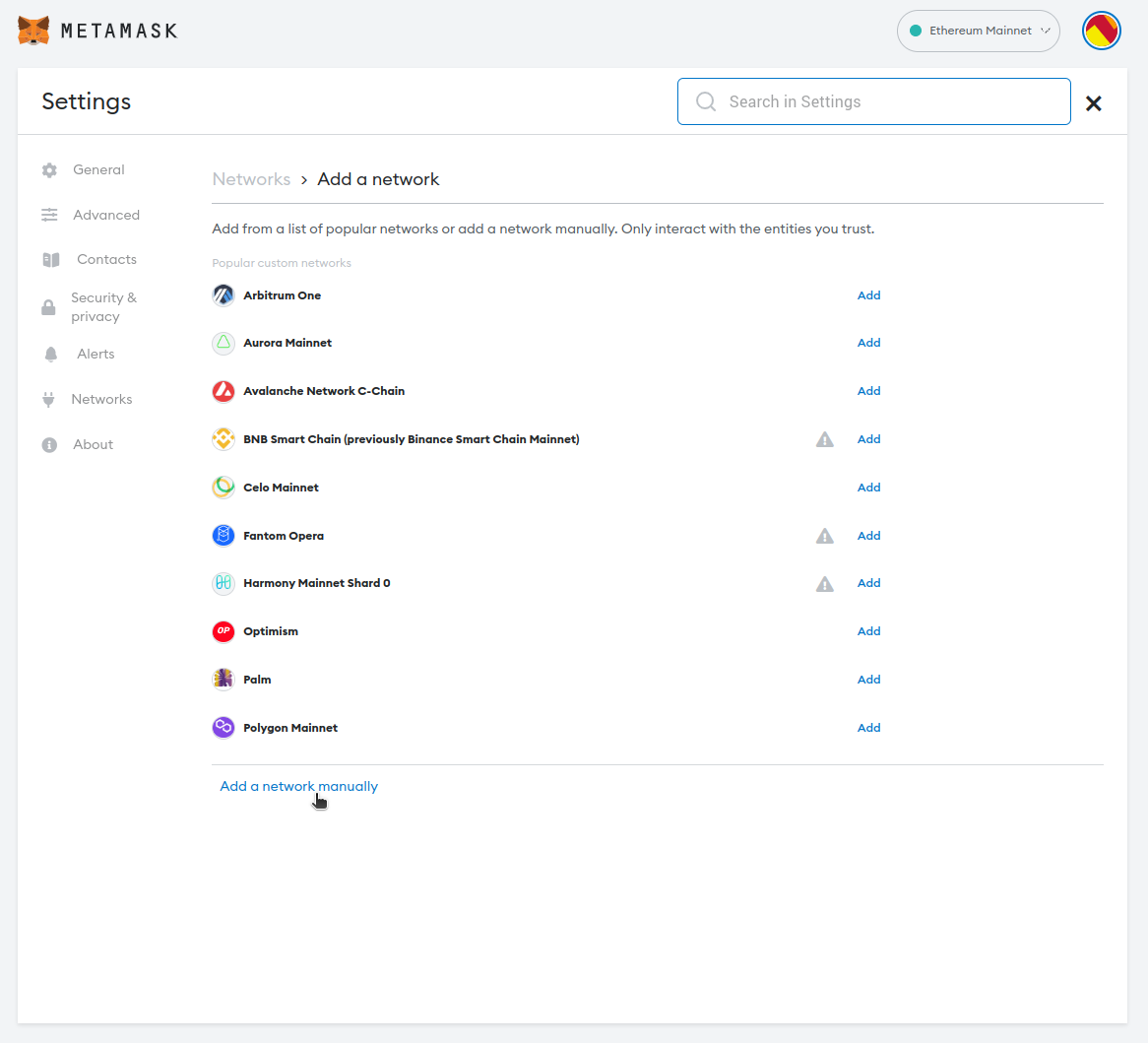Viewport: 1148px width, 1043px height.
Task: Navigate back via Networks breadcrumb
Action: (251, 179)
